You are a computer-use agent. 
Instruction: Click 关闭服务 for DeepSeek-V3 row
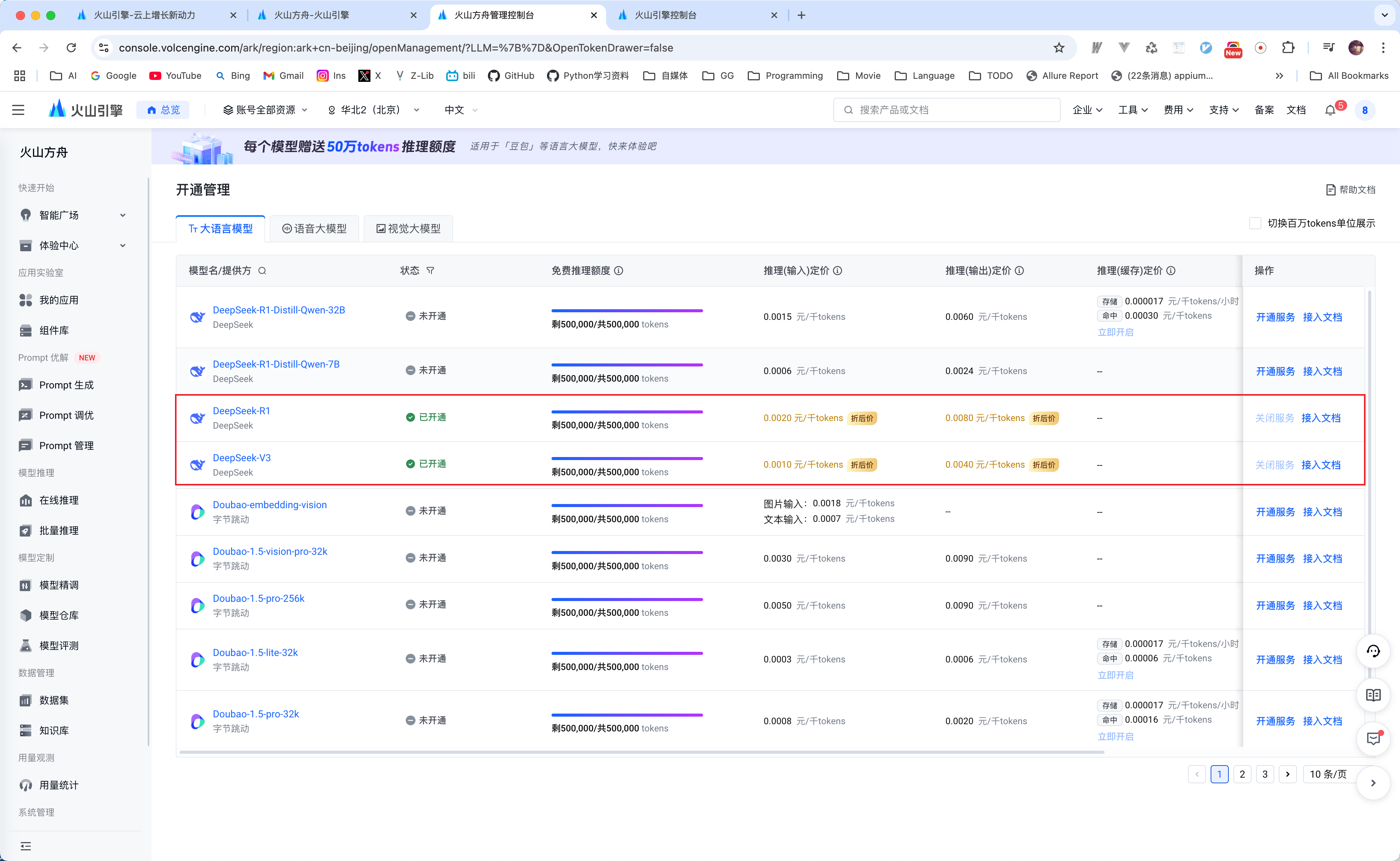(x=1275, y=465)
